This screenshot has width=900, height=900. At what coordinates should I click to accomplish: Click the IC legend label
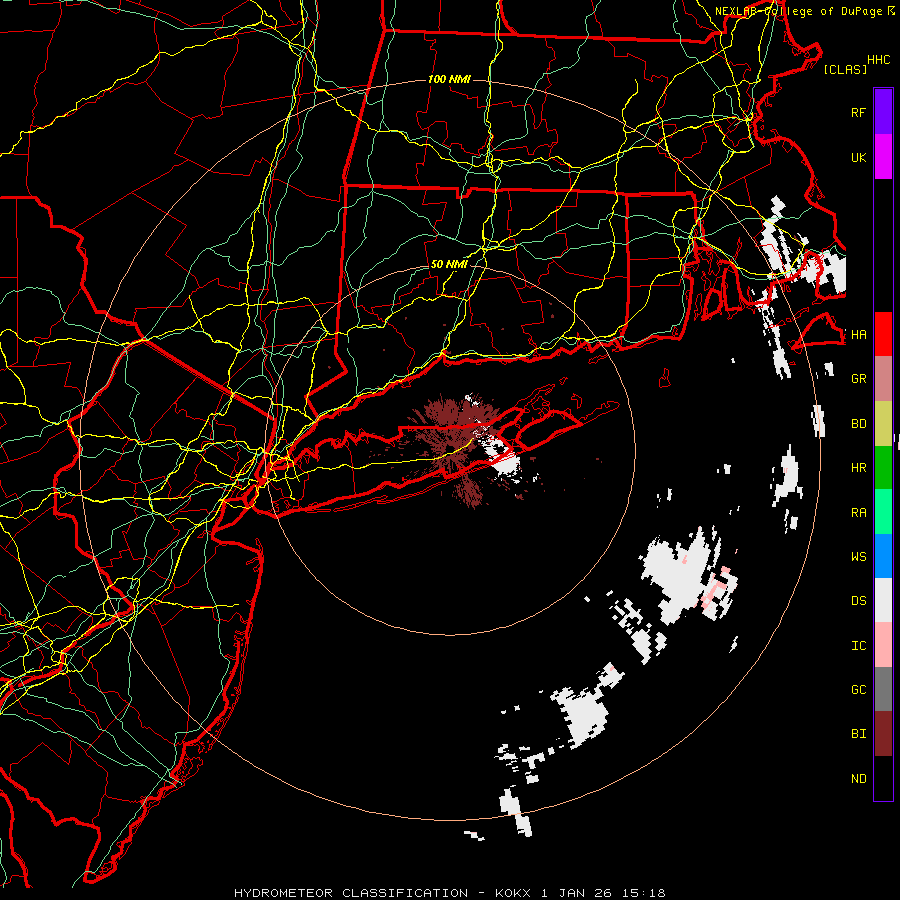click(858, 646)
